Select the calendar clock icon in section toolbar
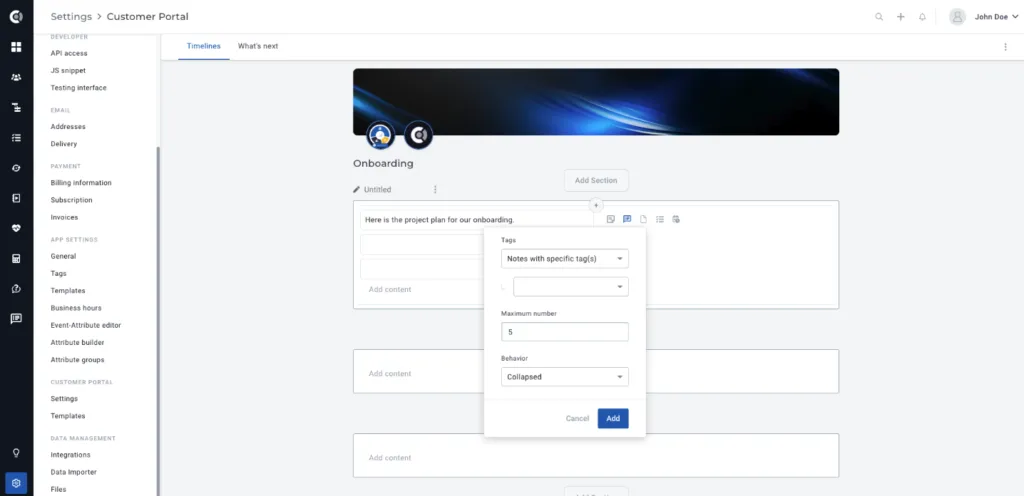Viewport: 1024px width, 496px height. 676,219
